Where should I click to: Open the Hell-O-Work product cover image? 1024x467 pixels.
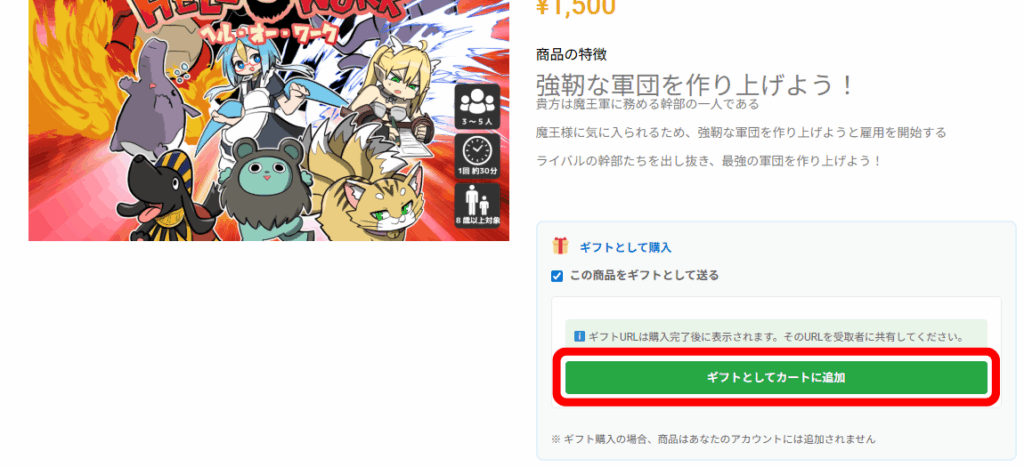point(268,120)
